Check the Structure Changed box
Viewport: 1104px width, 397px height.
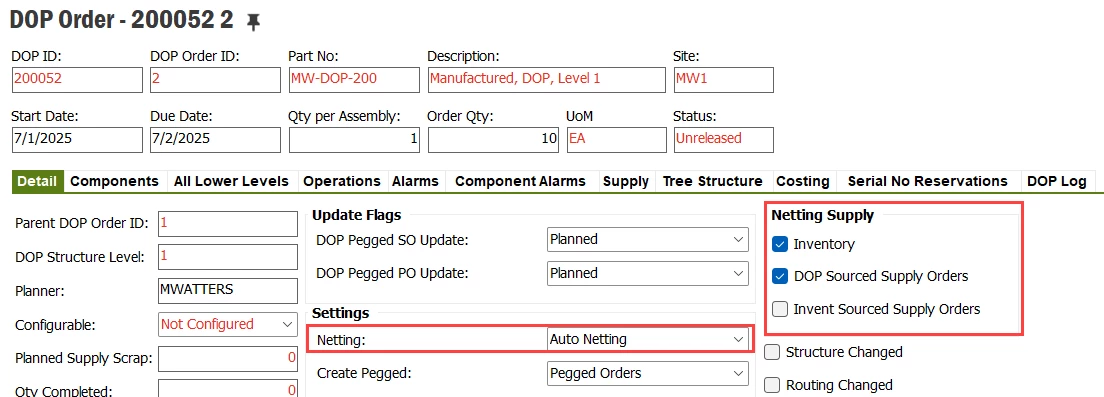tap(772, 352)
